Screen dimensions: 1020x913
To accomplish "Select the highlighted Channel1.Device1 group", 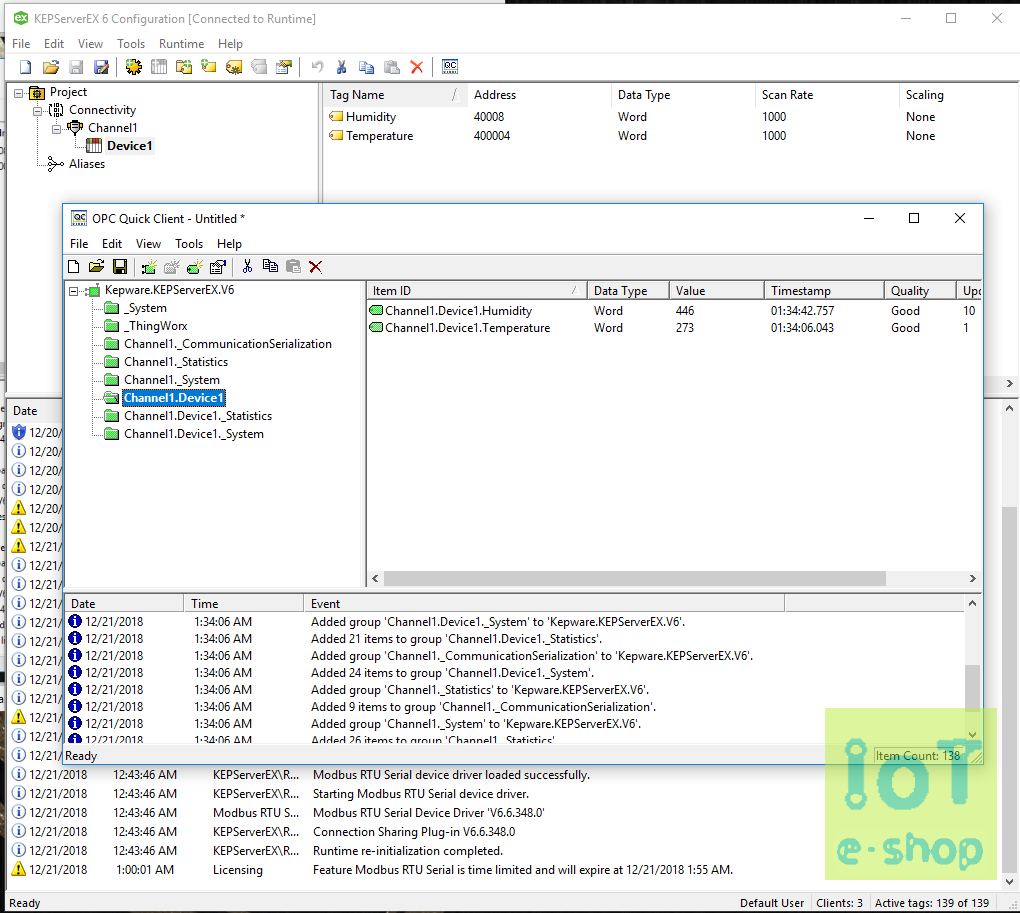I will [x=174, y=398].
